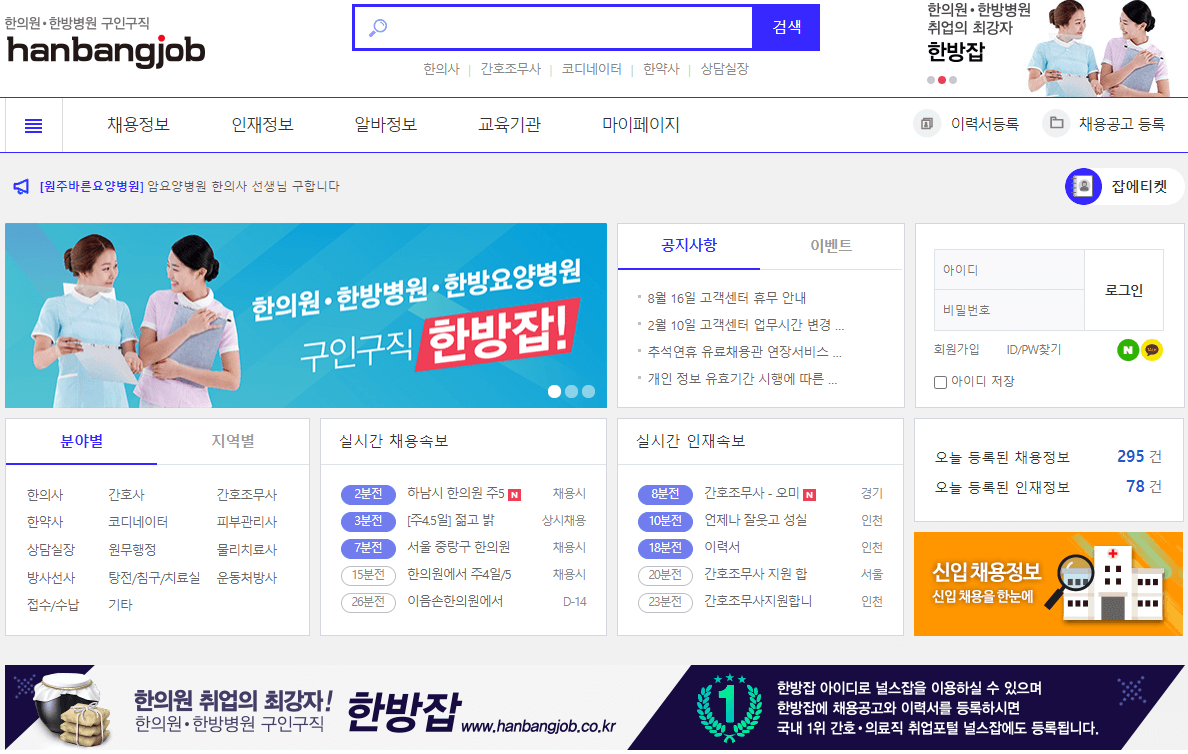This screenshot has height=754, width=1188.
Task: Open the 원주바른요양병원 announcement ticker
Action: (189, 186)
